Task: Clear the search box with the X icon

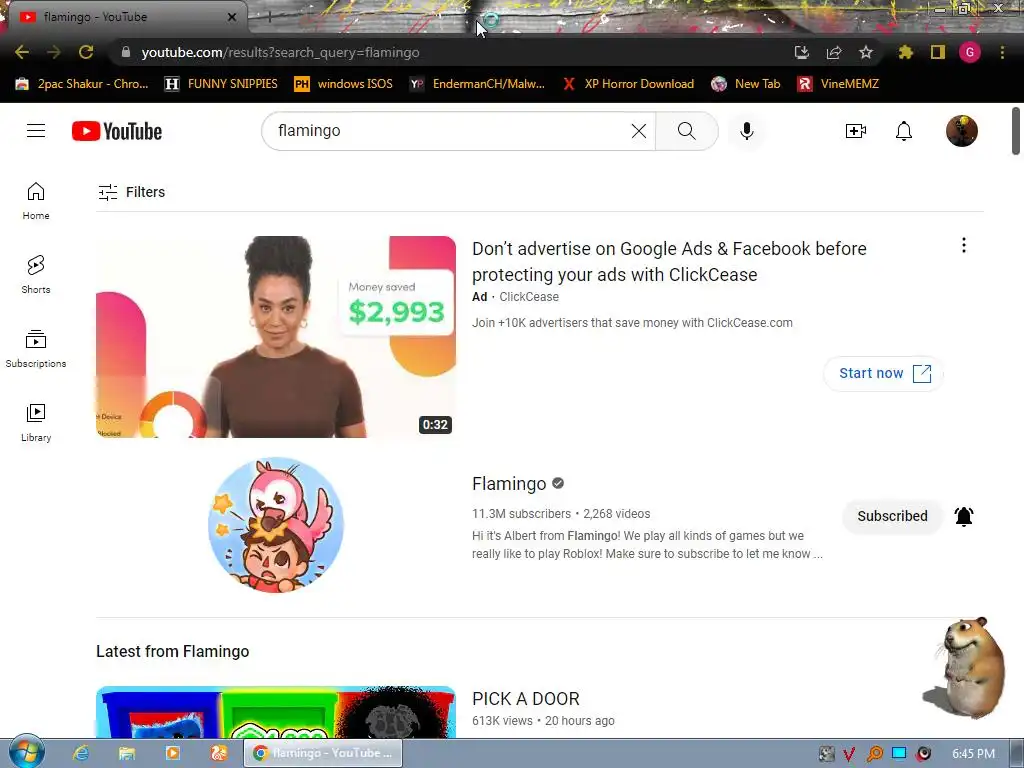Action: click(639, 131)
